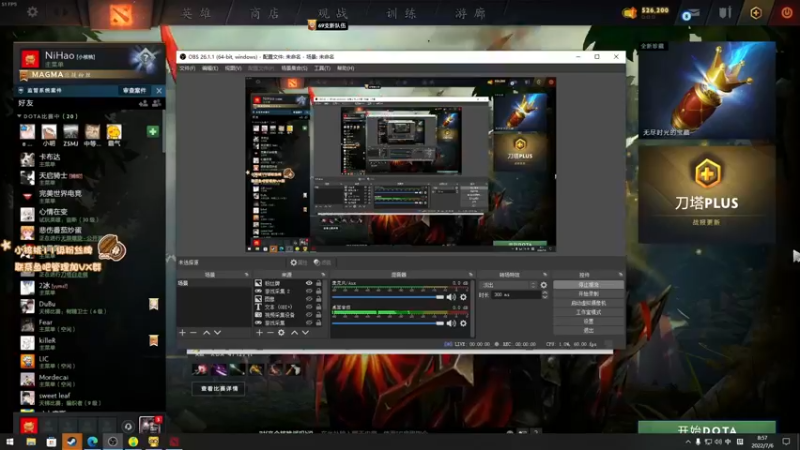Click 审查案件 button in friends panel
This screenshot has height=450, width=800.
tap(135, 90)
